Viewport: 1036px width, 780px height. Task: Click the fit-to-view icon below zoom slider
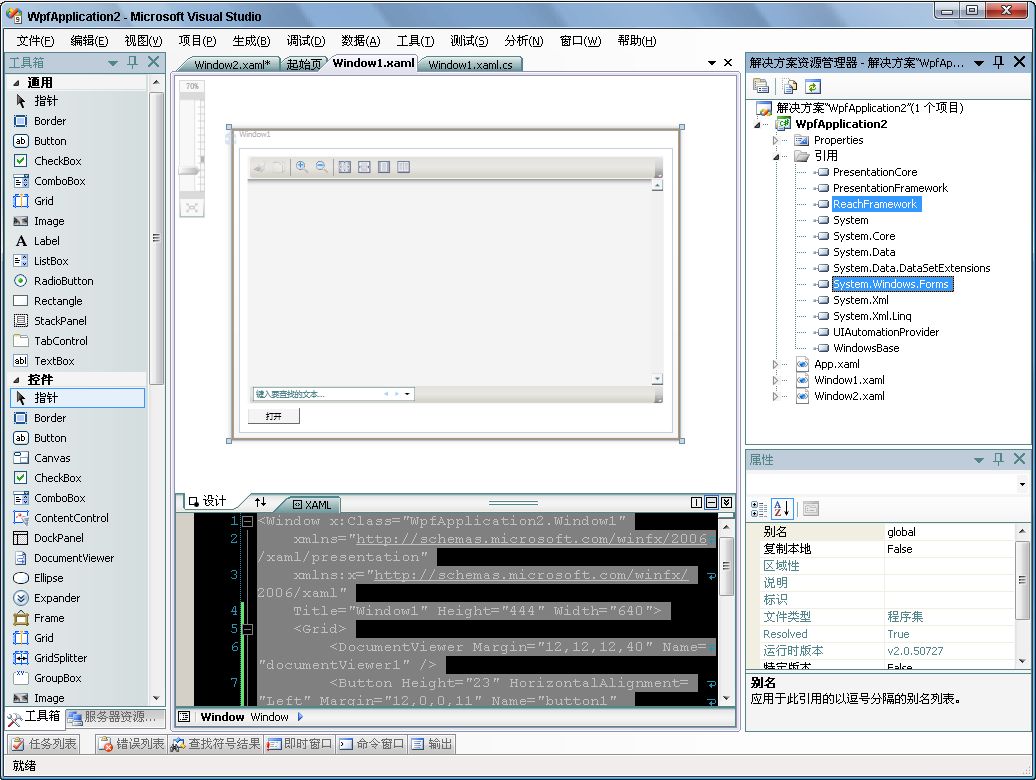191,207
